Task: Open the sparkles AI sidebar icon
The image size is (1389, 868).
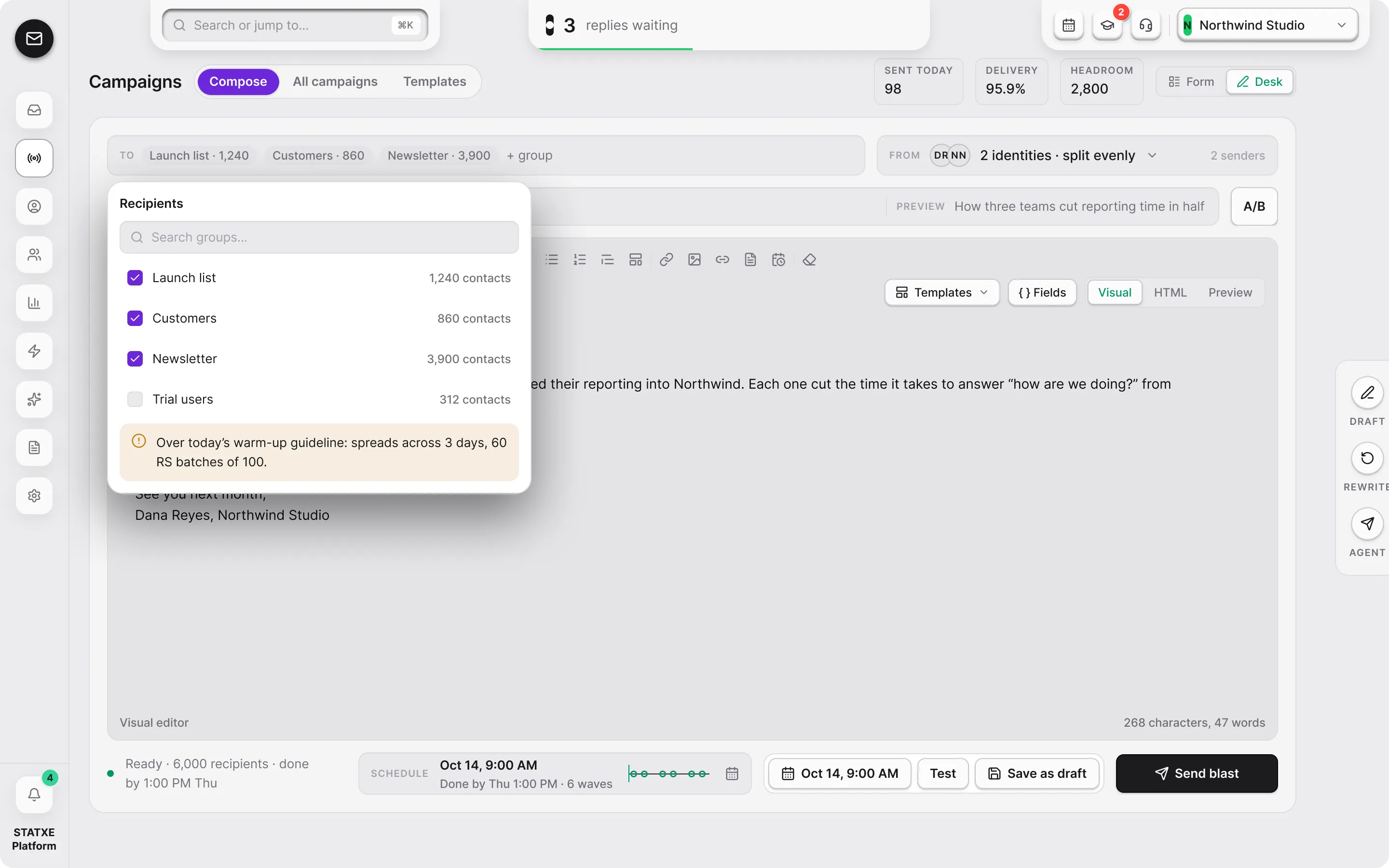Action: (34, 399)
